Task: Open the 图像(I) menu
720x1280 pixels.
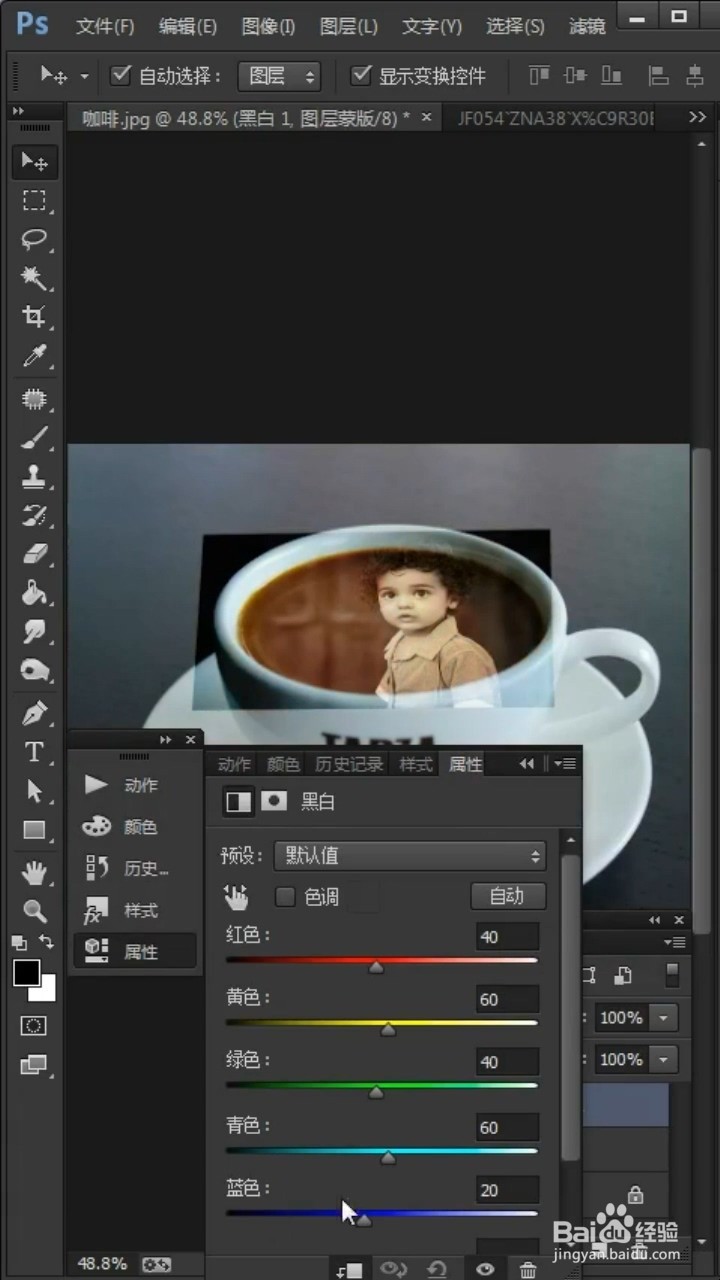Action: coord(268,27)
